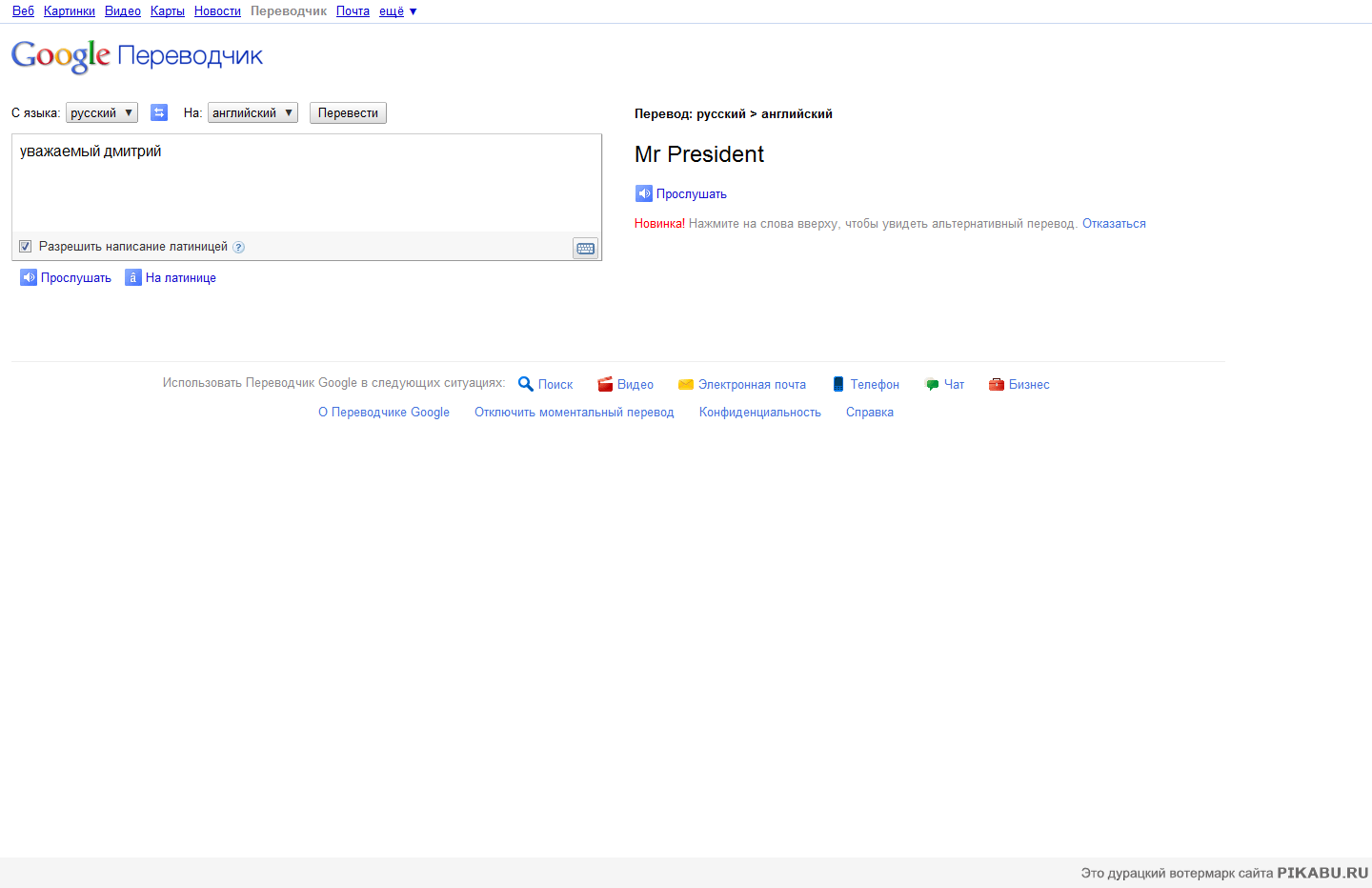The image size is (1372, 888).
Task: Click the Video clapperboard icon
Action: tap(605, 384)
